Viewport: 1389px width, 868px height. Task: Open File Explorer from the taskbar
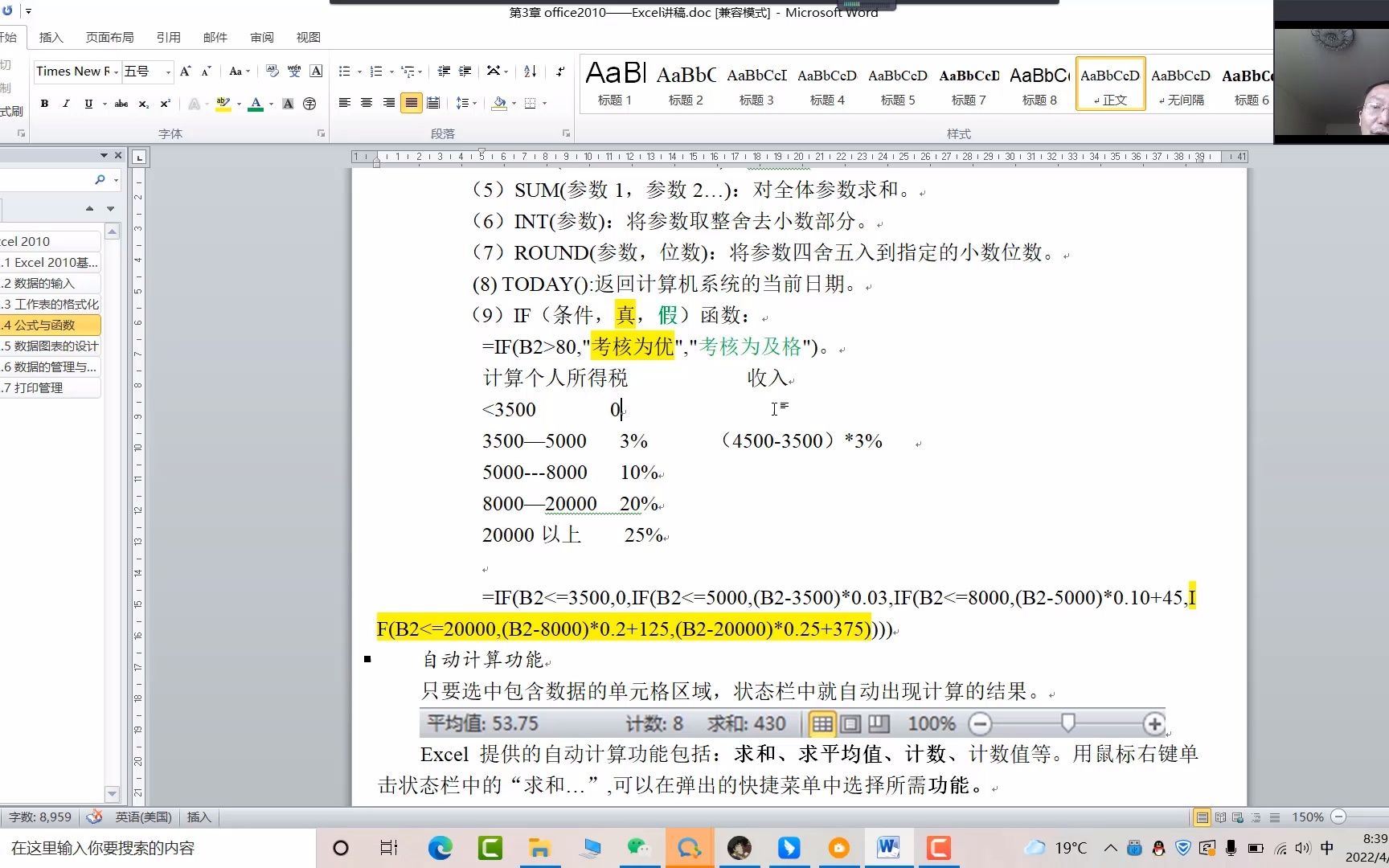tap(539, 847)
